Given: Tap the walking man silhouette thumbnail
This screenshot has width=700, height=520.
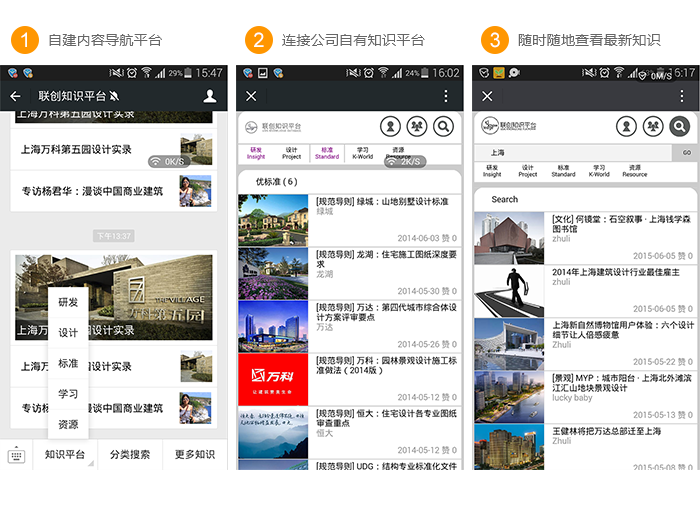Looking at the screenshot, I should pyautogui.click(x=509, y=291).
